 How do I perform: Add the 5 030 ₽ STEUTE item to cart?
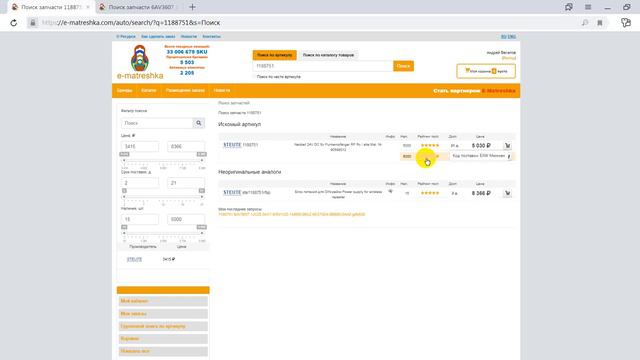507,146
